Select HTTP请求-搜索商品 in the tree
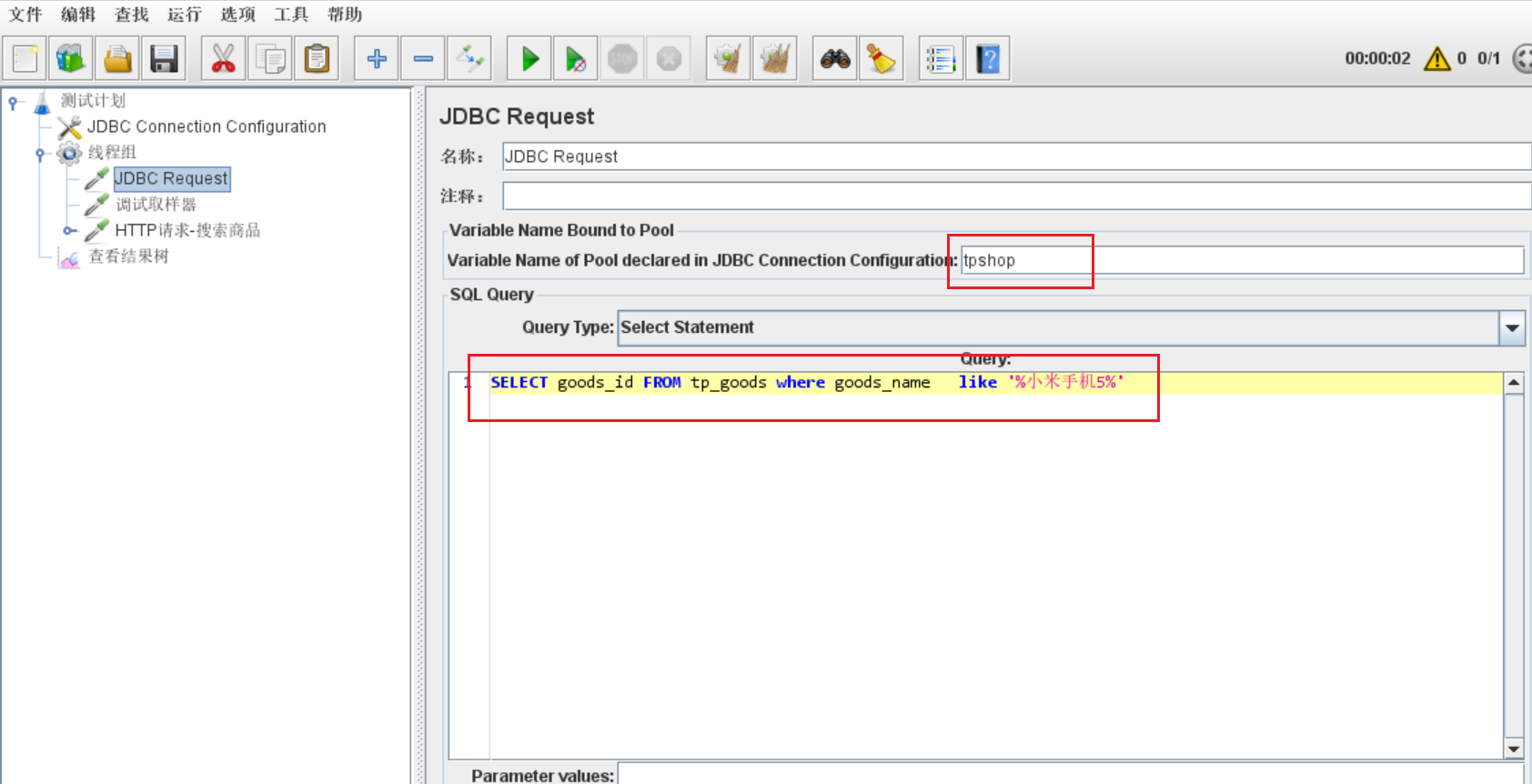Viewport: 1532px width, 784px height. pos(187,230)
